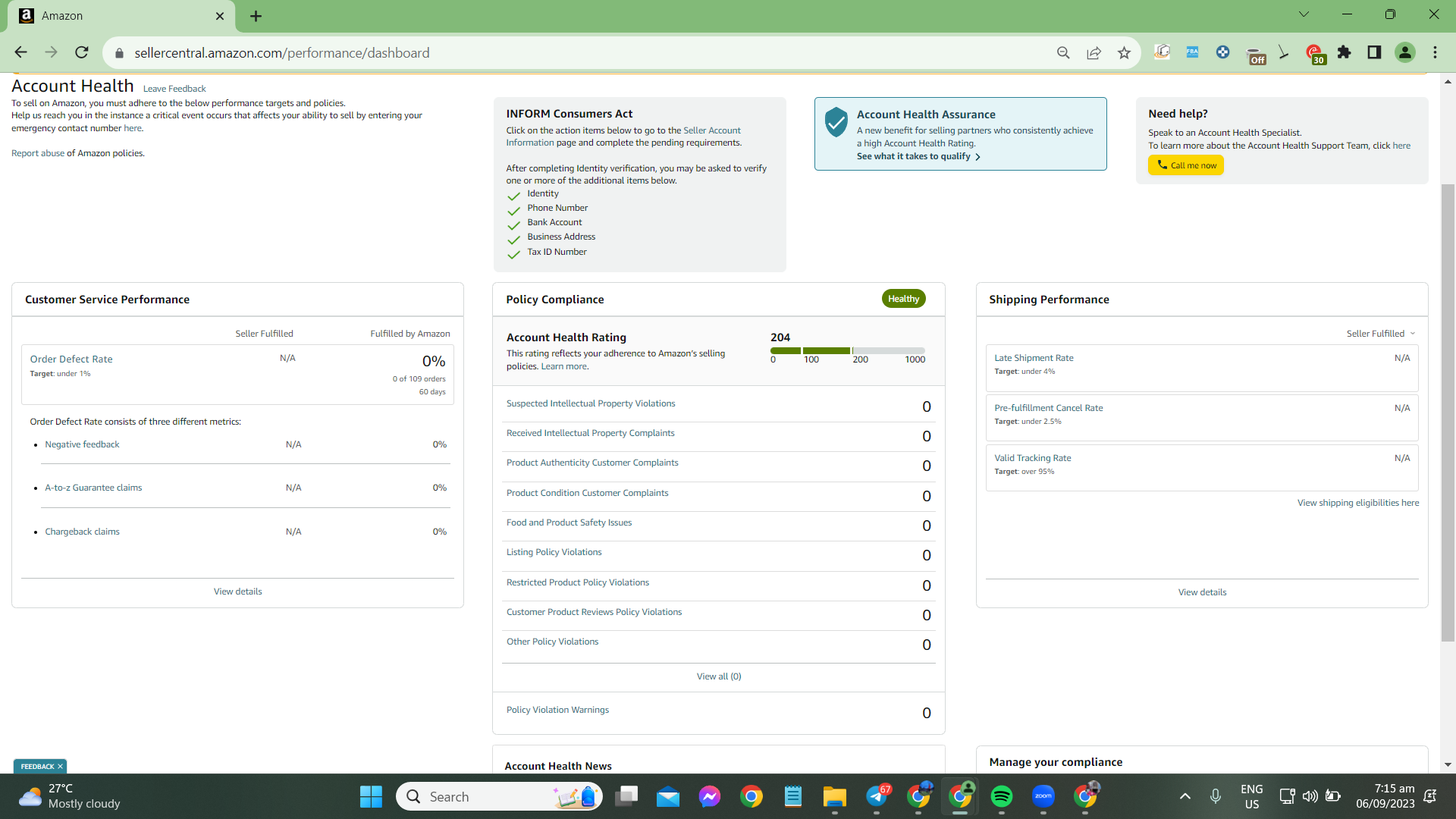The image size is (1456, 819).
Task: Open a new browser tab
Action: click(256, 16)
